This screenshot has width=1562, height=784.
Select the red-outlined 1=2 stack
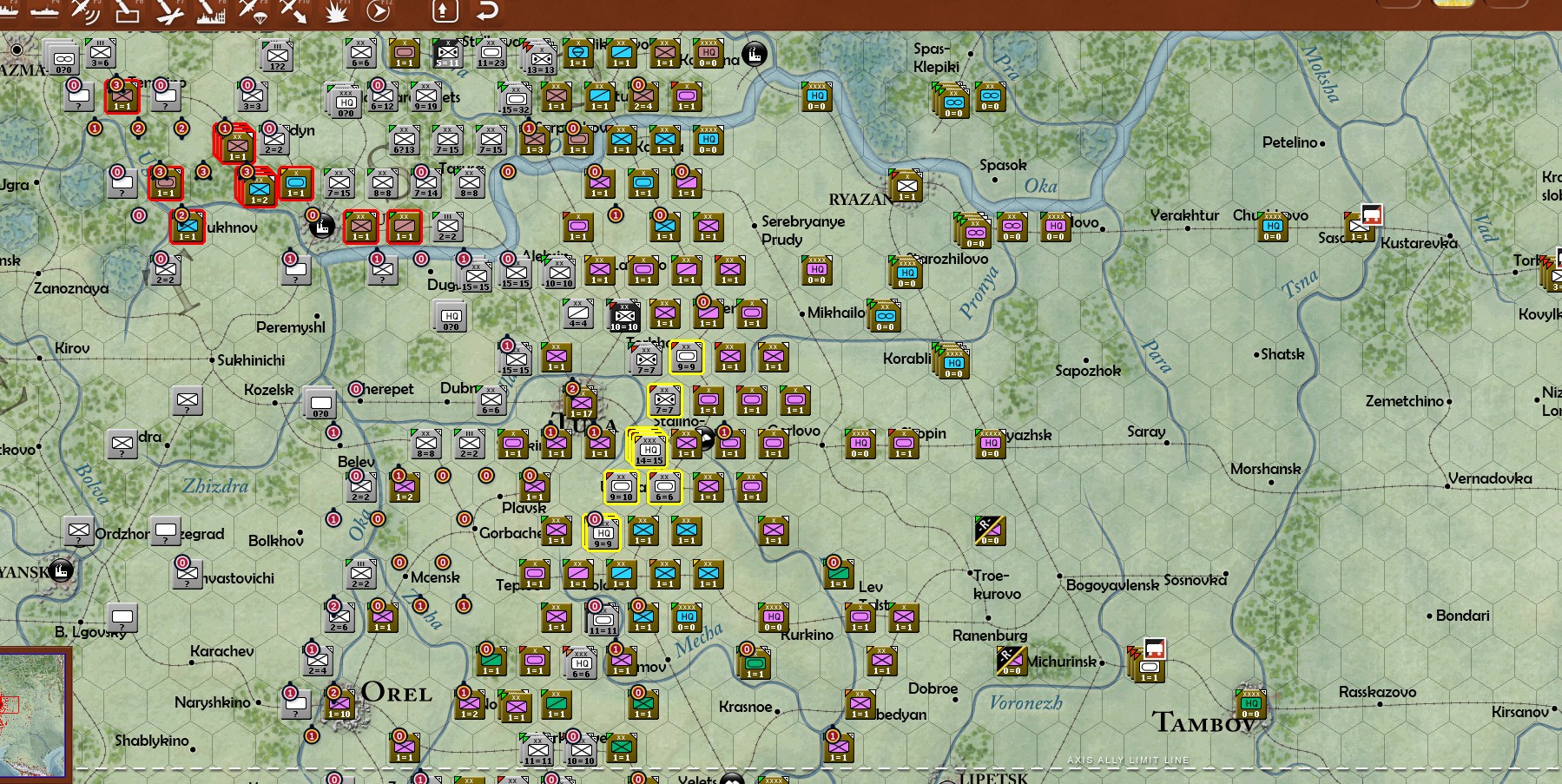pos(258,188)
